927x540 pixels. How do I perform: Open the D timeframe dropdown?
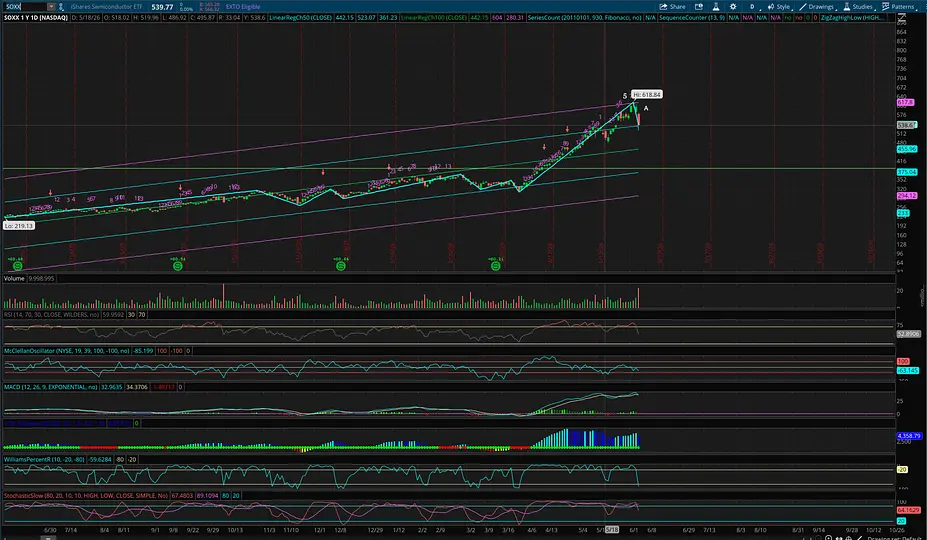[752, 7]
